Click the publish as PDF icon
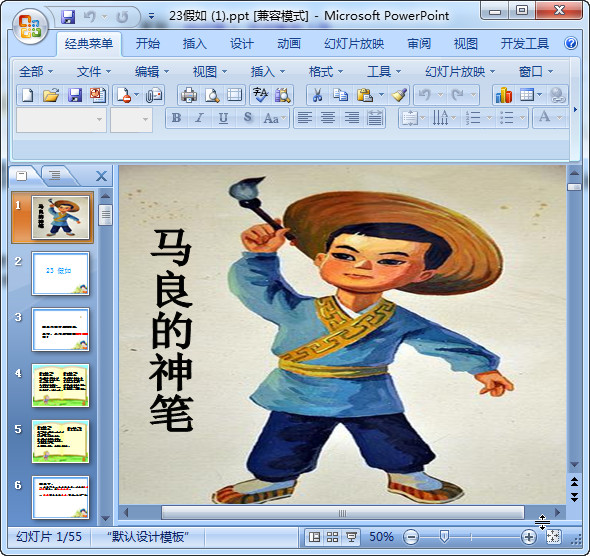 [x=98, y=95]
